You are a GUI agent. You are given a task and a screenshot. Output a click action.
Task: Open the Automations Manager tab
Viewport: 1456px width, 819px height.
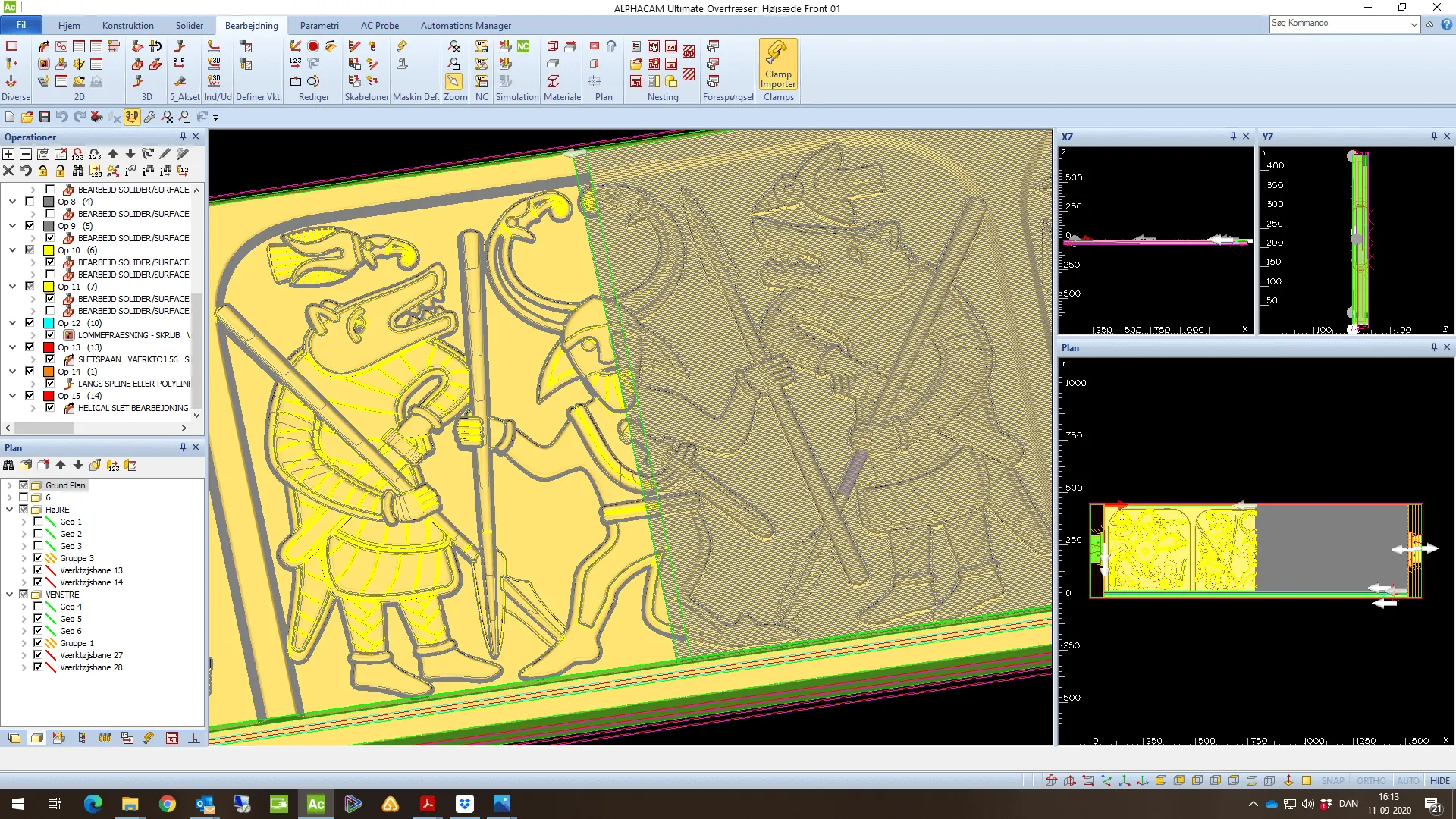tap(466, 25)
